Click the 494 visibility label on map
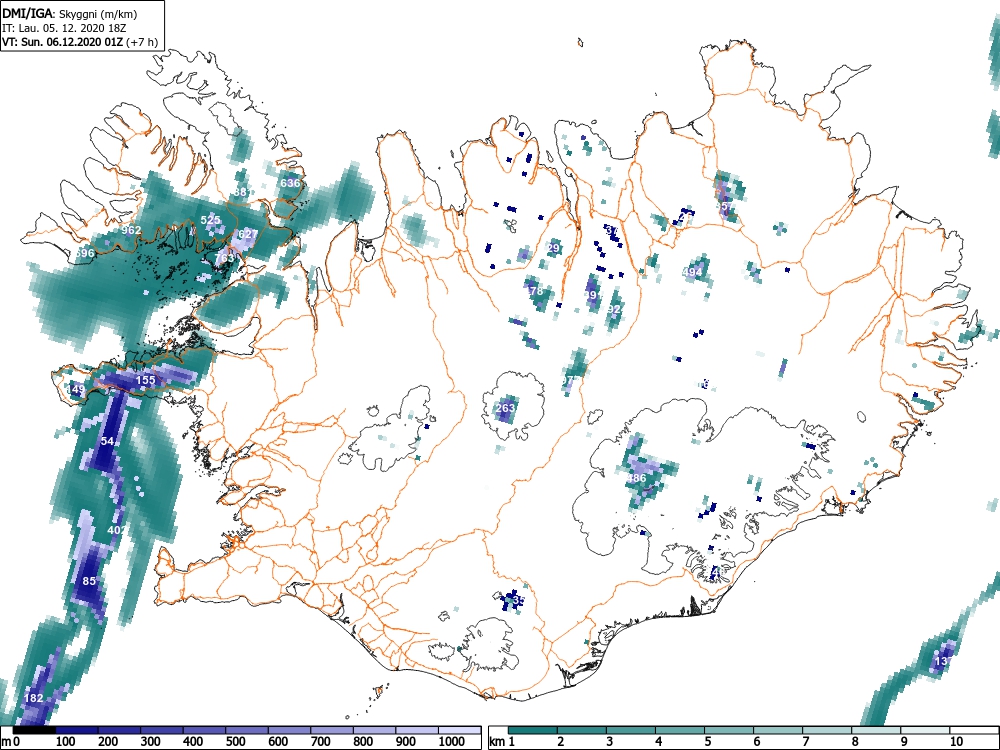The image size is (1000, 750). tap(693, 272)
